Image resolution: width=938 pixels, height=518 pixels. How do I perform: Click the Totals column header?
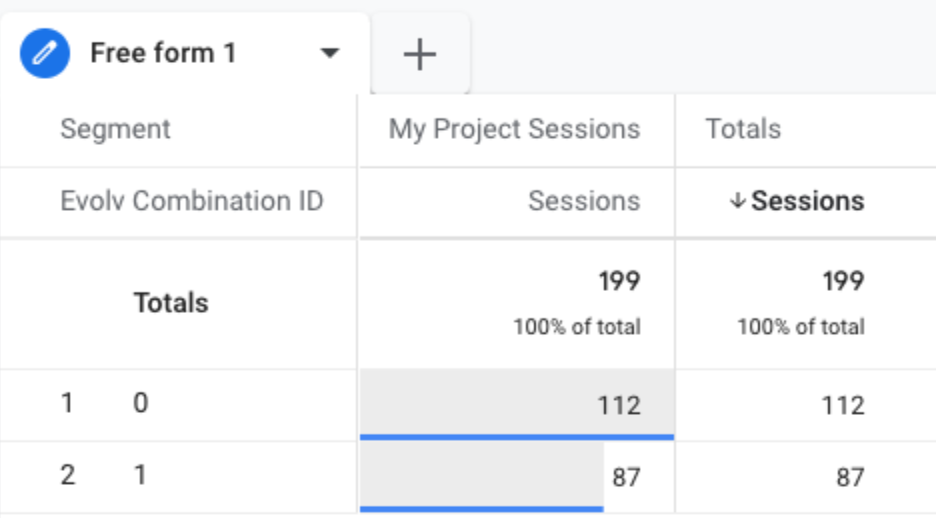(x=743, y=129)
